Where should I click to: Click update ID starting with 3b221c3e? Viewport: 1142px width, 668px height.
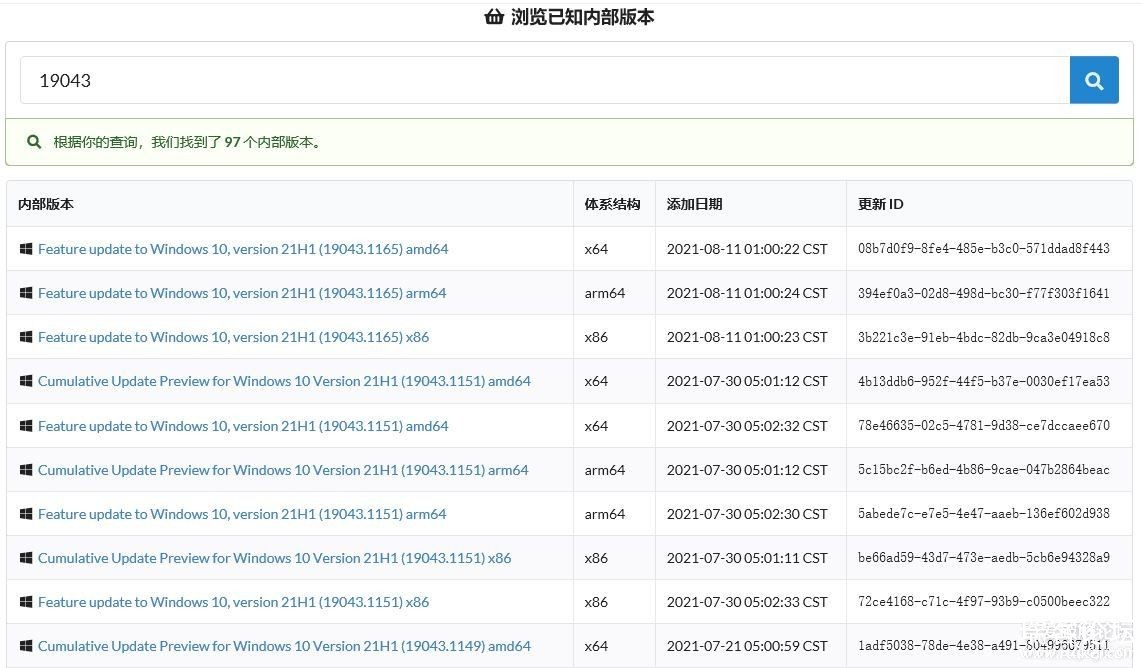pyautogui.click(x=984, y=337)
